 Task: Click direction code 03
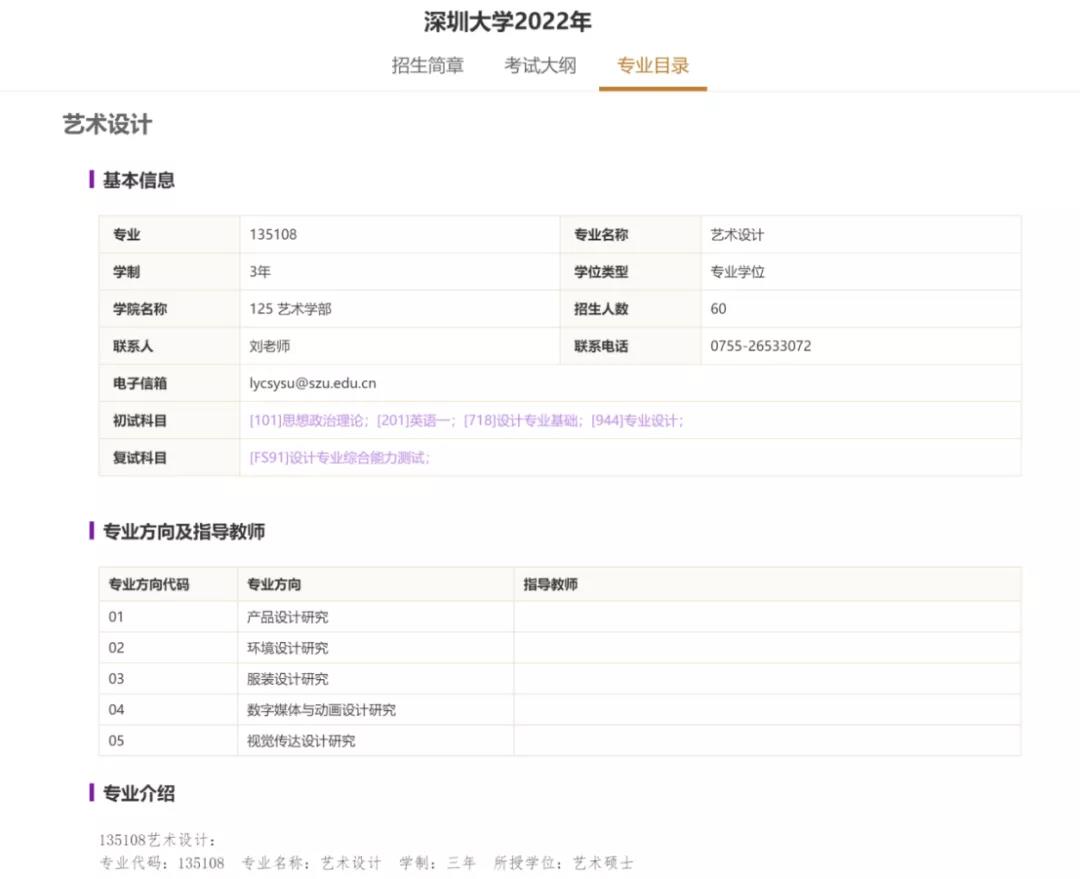(x=116, y=679)
